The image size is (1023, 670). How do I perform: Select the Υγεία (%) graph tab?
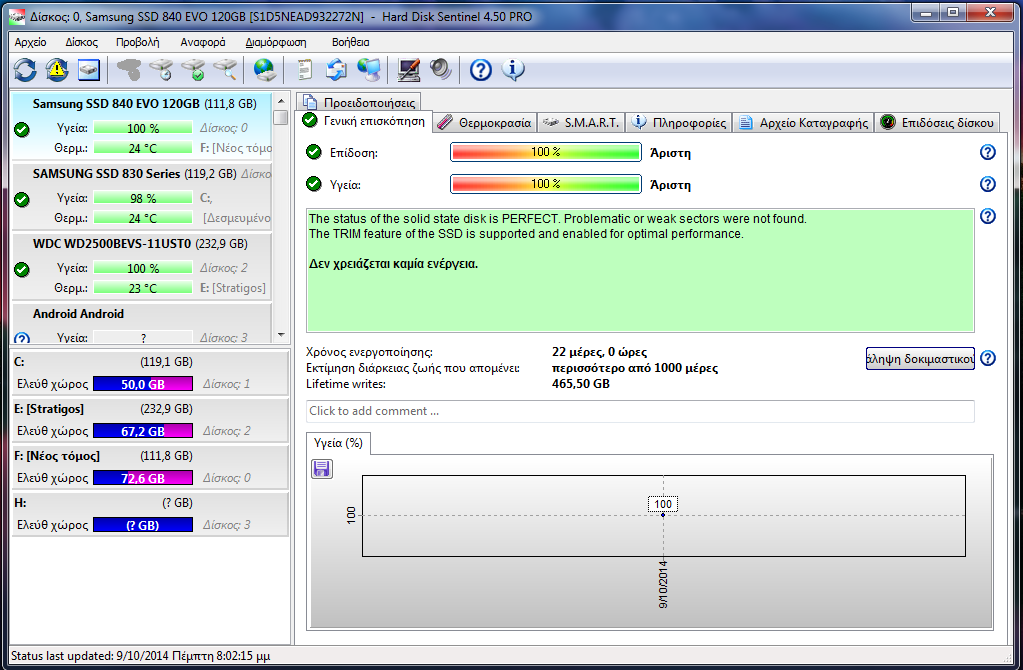pyautogui.click(x=338, y=443)
